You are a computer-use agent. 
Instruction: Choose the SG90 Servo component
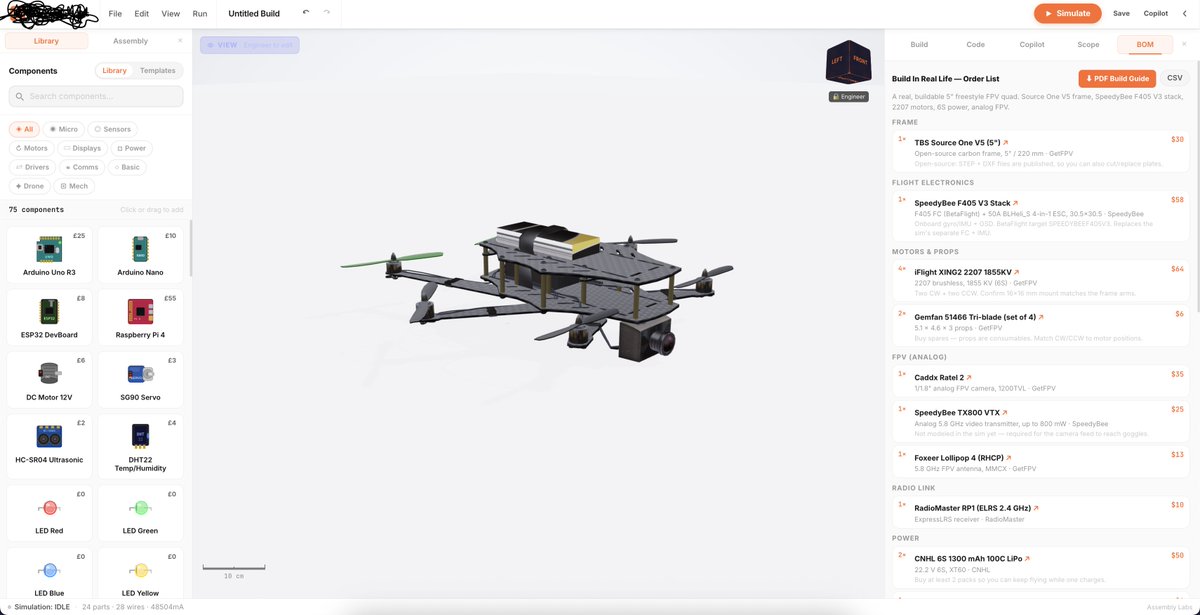[140, 379]
